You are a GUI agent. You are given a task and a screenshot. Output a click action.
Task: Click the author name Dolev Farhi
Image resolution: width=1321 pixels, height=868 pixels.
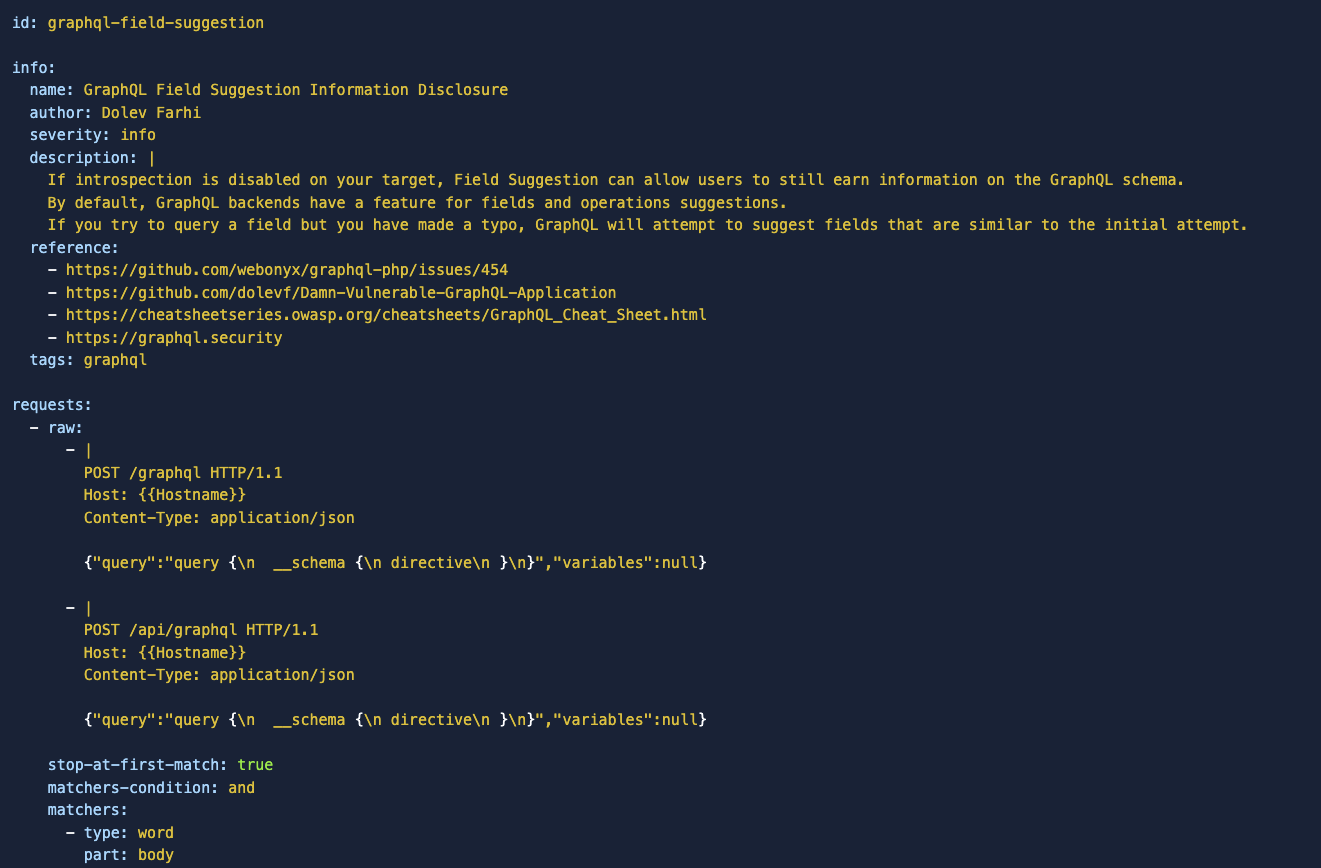[x=151, y=112]
